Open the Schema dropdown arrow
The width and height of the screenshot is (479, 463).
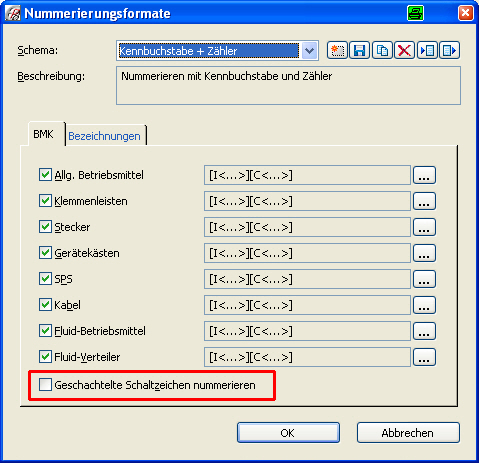pos(309,51)
